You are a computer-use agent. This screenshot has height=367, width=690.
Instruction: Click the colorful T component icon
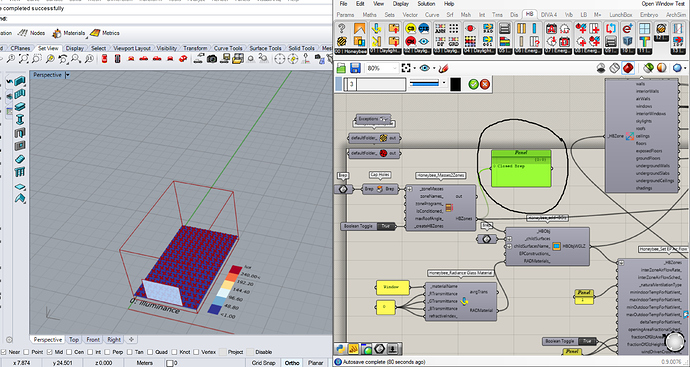645,41
